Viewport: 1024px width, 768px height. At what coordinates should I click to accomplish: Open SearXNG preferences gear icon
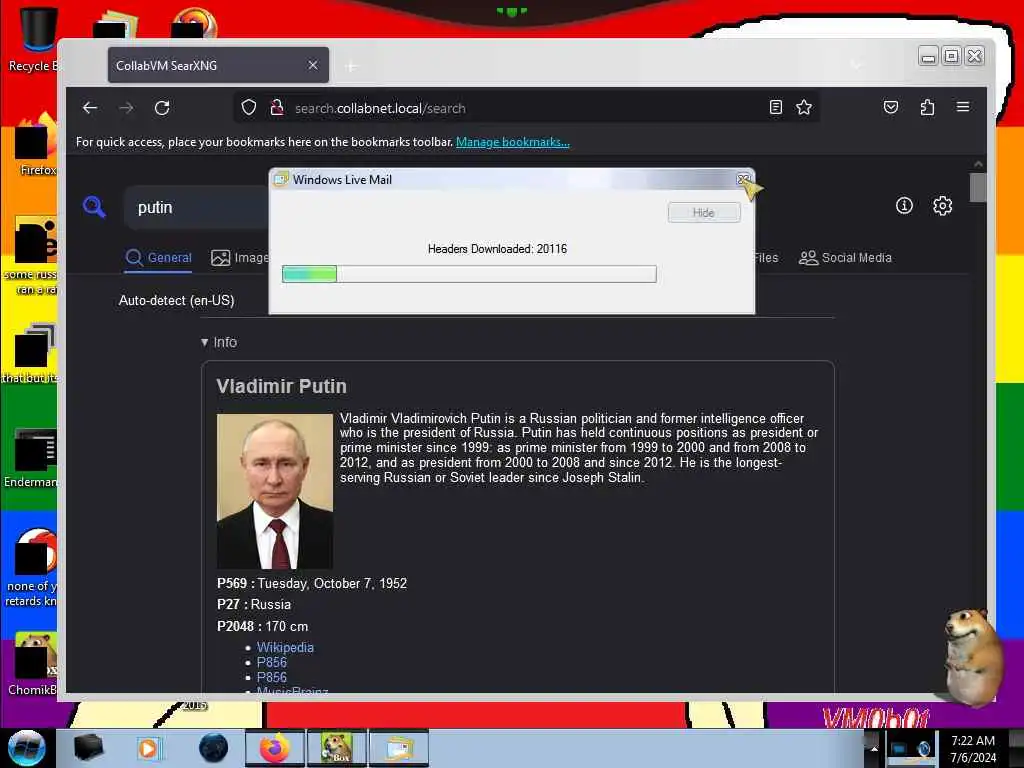point(942,206)
